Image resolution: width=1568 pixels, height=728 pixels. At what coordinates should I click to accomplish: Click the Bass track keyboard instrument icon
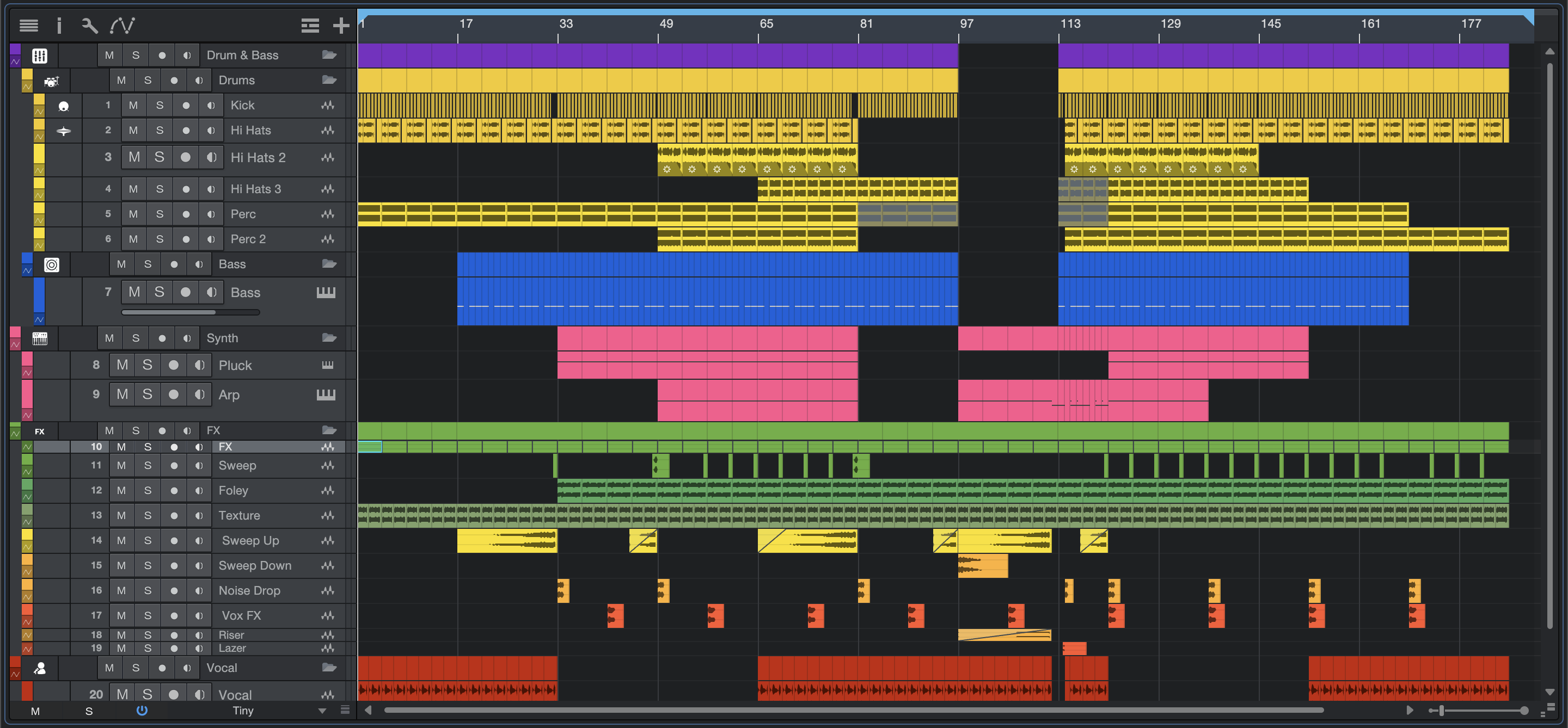coord(326,293)
